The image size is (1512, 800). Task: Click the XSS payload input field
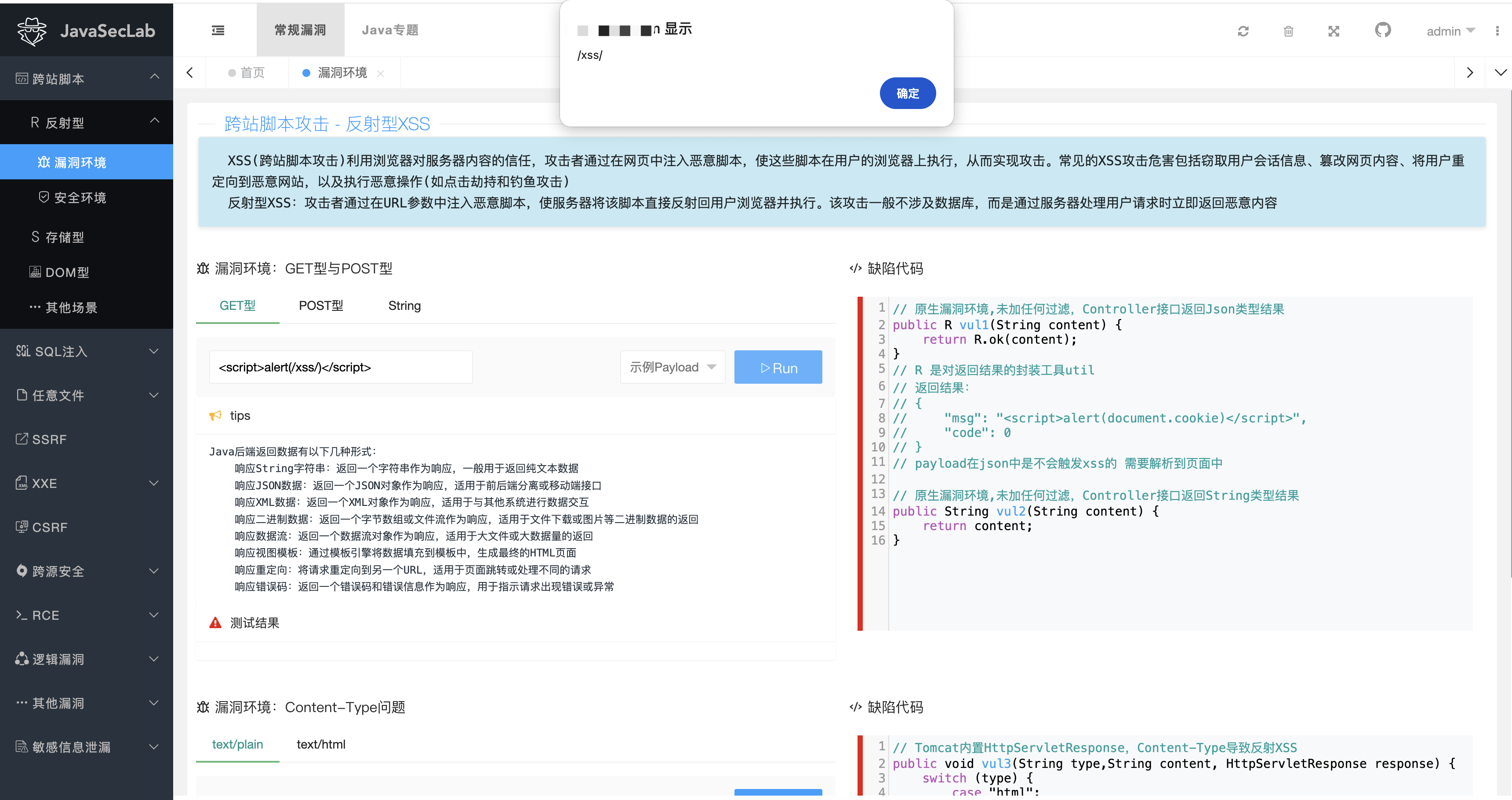click(x=341, y=367)
